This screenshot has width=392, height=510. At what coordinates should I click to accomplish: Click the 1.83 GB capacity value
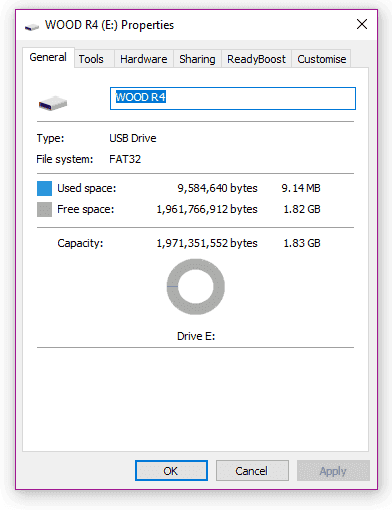[x=302, y=243]
